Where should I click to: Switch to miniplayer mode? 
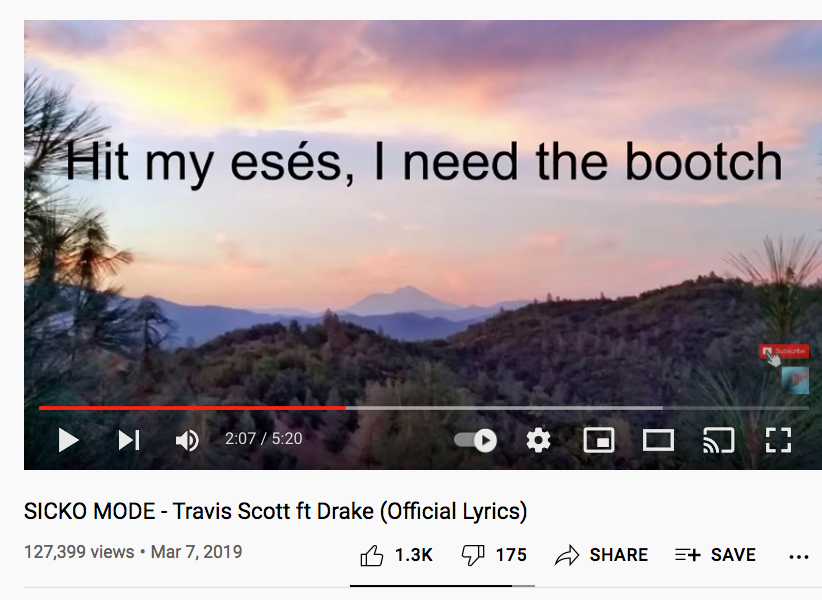click(599, 440)
